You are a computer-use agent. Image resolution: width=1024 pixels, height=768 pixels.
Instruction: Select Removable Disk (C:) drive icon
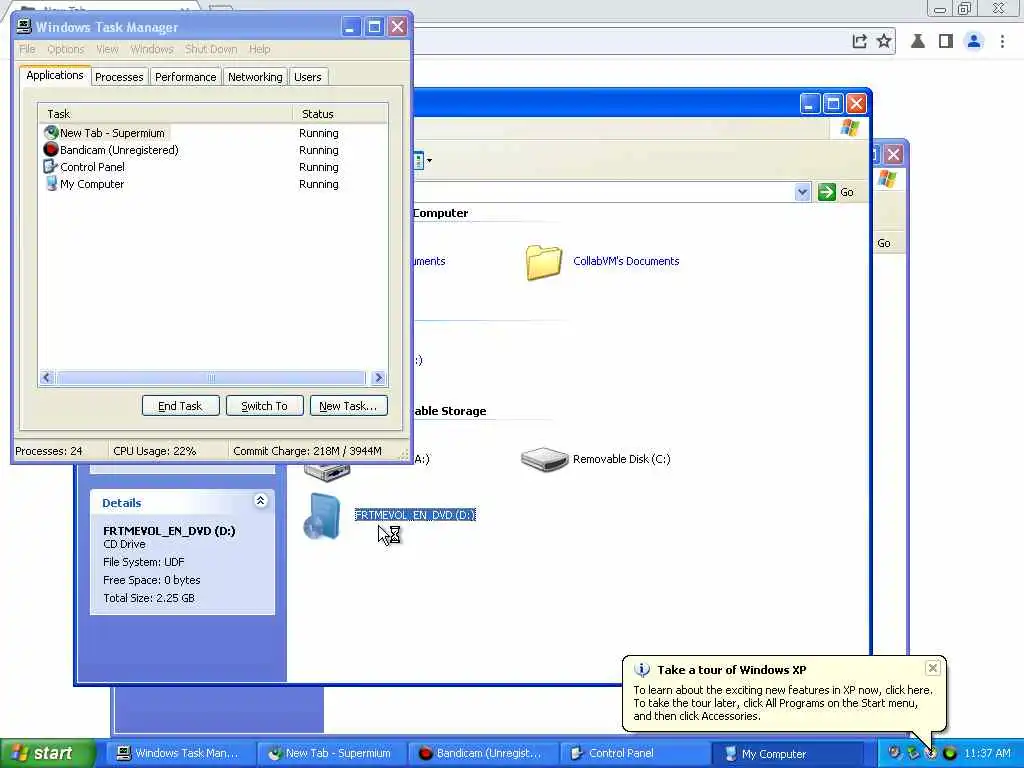click(544, 459)
